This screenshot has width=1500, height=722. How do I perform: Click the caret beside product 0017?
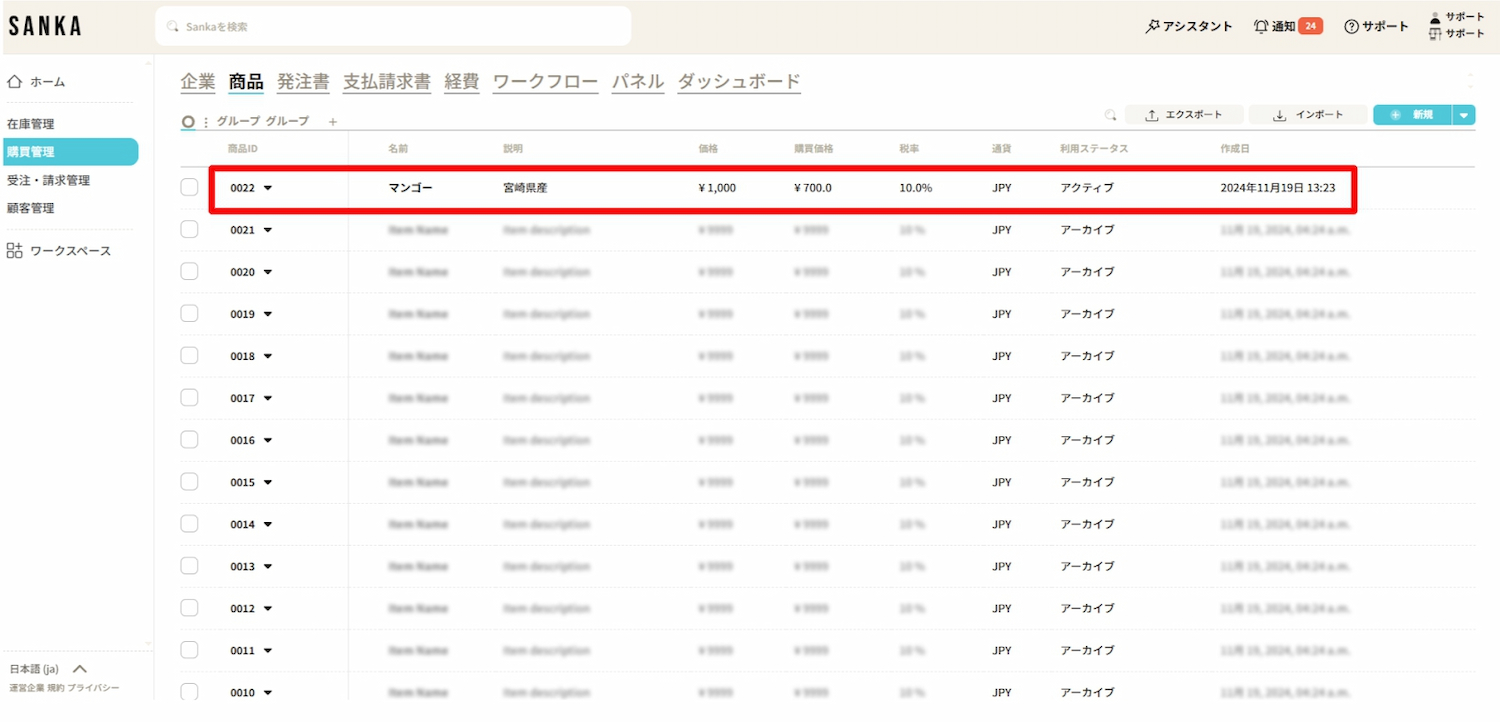(268, 398)
